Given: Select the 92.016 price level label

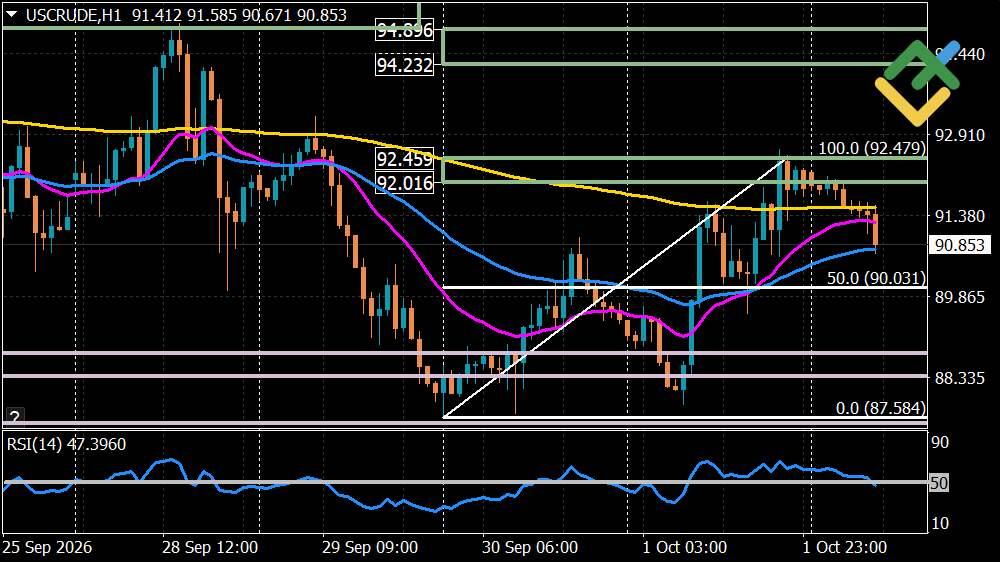Looking at the screenshot, I should 404,183.
